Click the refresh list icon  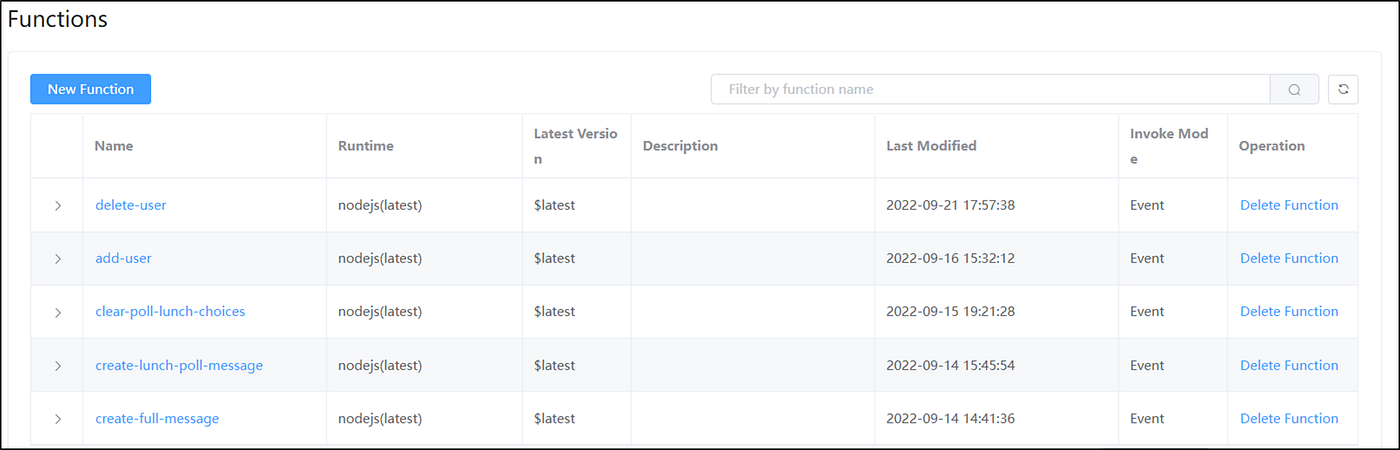(1343, 89)
